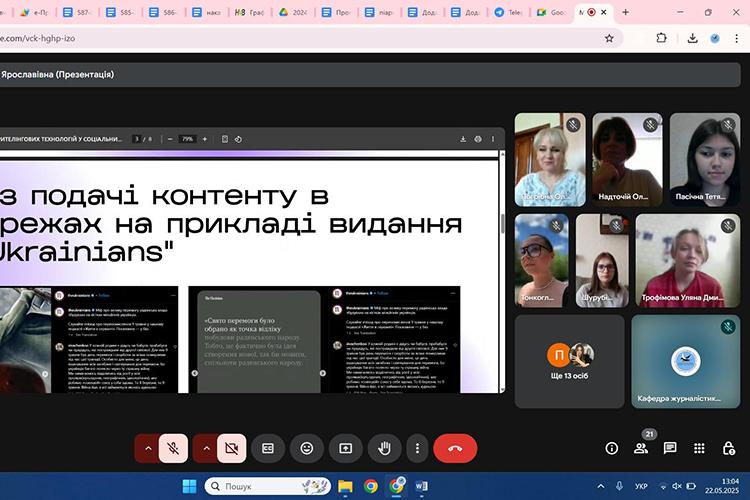Click the present screen button

pyautogui.click(x=345, y=448)
